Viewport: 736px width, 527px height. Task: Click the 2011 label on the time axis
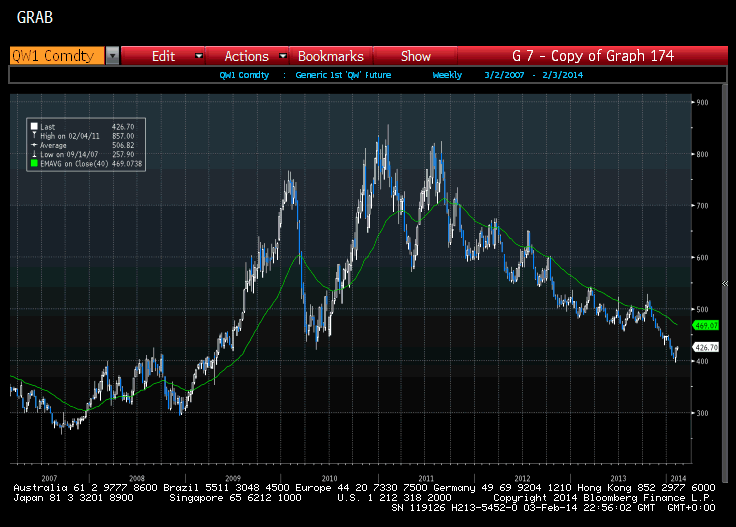[x=427, y=478]
